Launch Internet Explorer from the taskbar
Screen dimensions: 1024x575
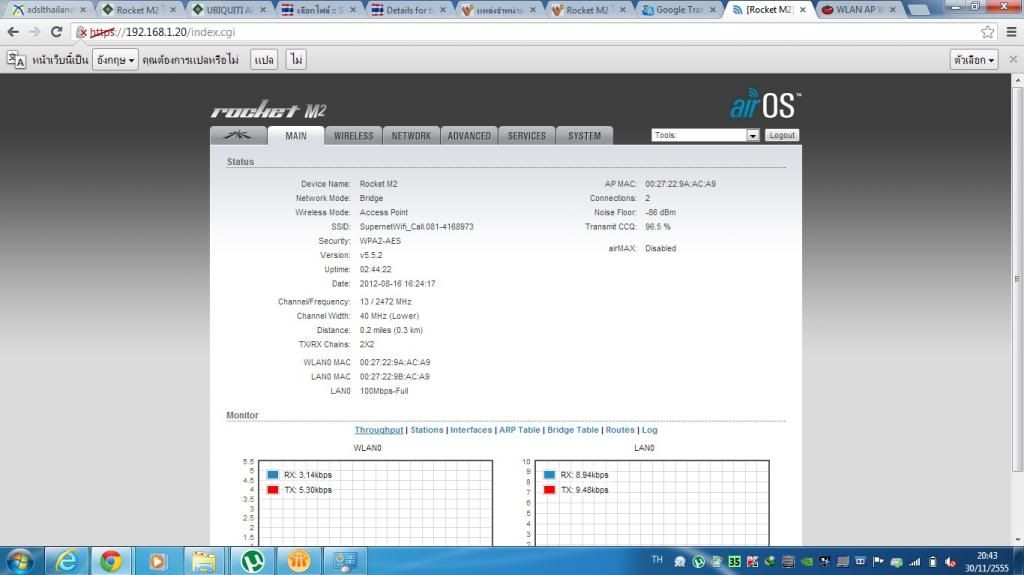66,561
